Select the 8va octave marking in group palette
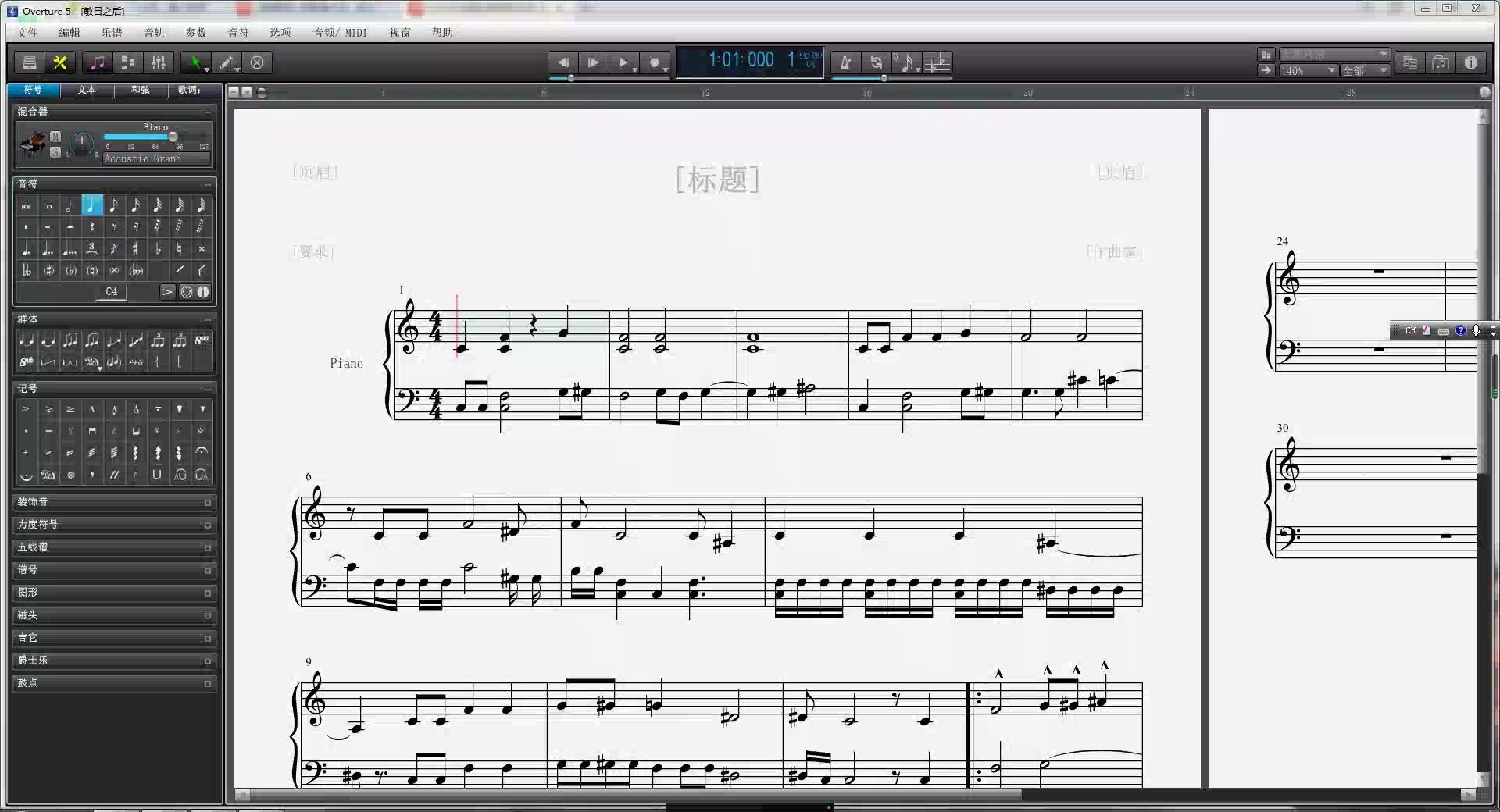 click(202, 340)
